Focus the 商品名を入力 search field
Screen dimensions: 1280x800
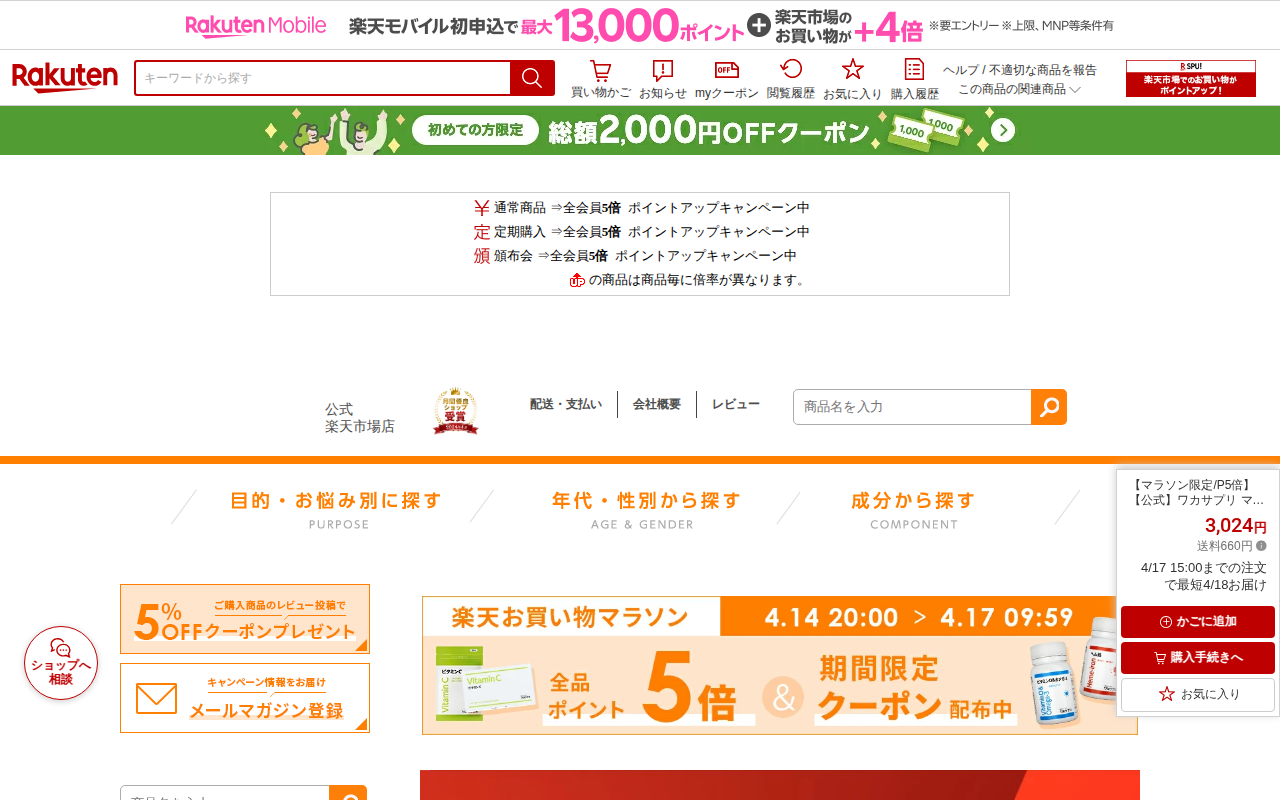(912, 407)
